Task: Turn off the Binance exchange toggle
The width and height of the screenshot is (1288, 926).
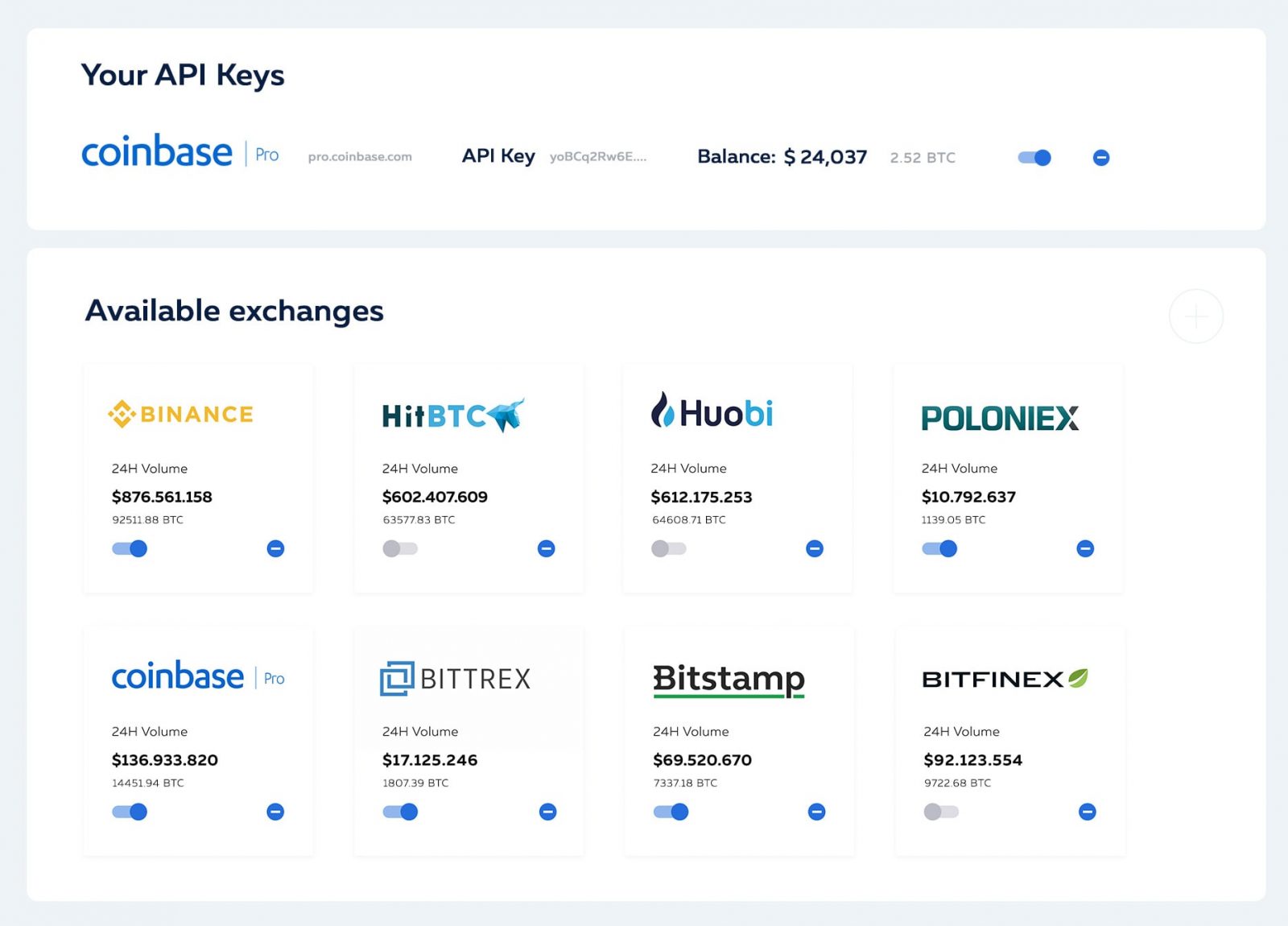Action: (x=130, y=549)
